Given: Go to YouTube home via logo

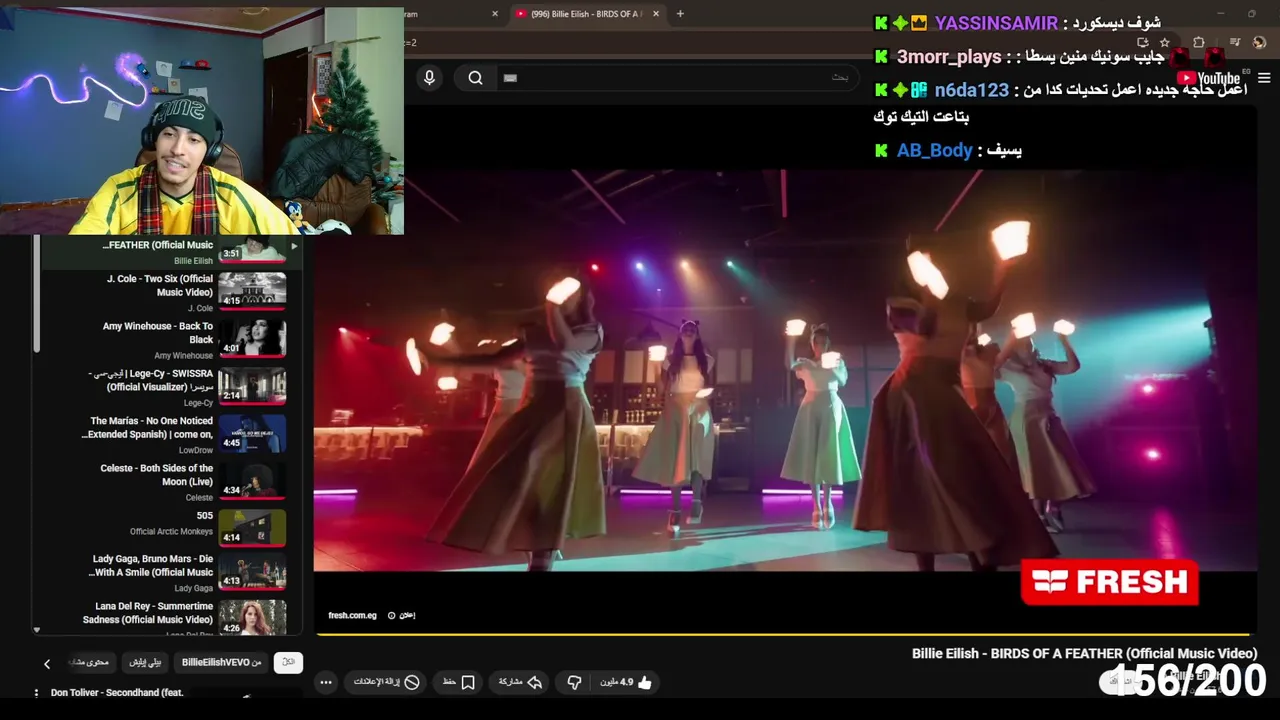Looking at the screenshot, I should tap(1208, 78).
